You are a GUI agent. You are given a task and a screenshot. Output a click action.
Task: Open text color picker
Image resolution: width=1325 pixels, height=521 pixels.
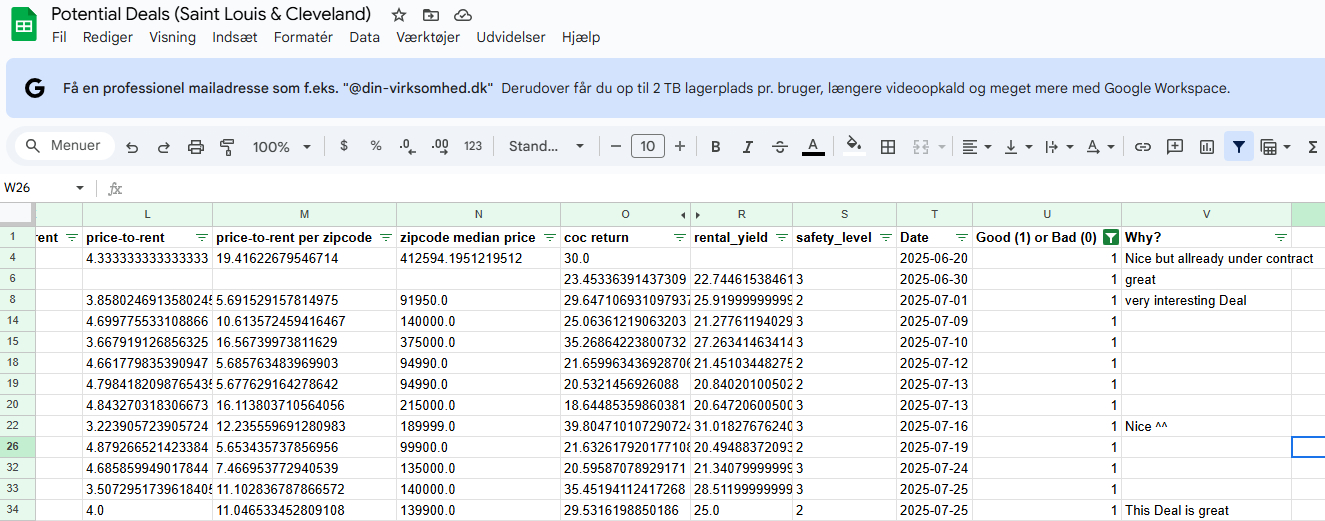point(813,147)
